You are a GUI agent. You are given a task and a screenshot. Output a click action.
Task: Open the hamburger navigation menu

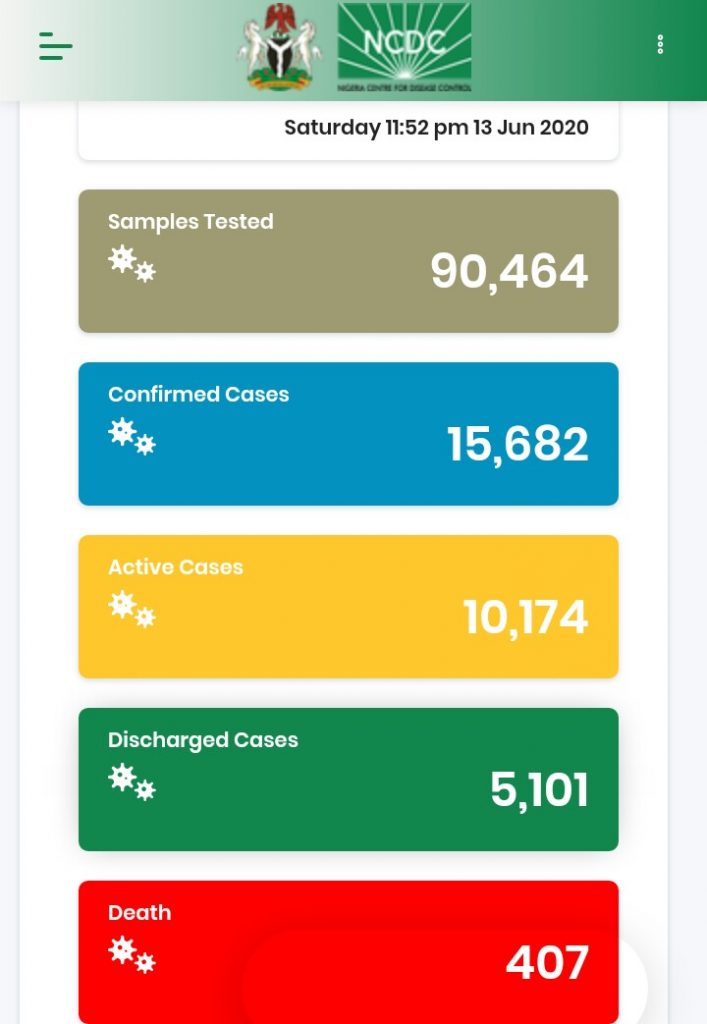(56, 46)
